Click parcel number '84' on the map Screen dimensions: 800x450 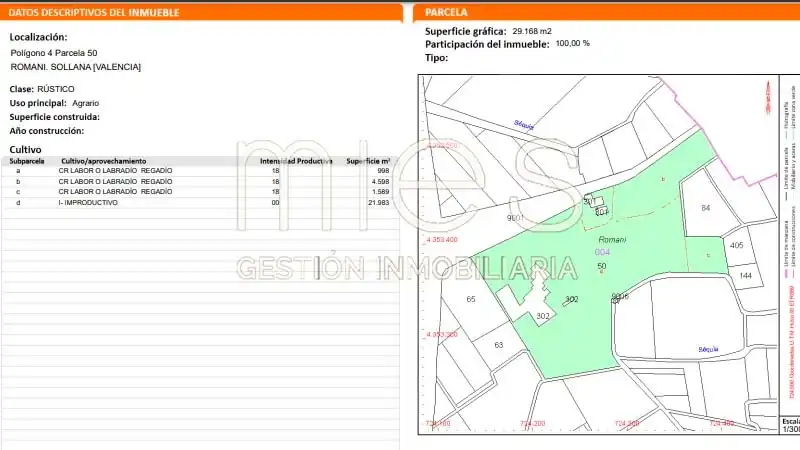[x=706, y=208]
